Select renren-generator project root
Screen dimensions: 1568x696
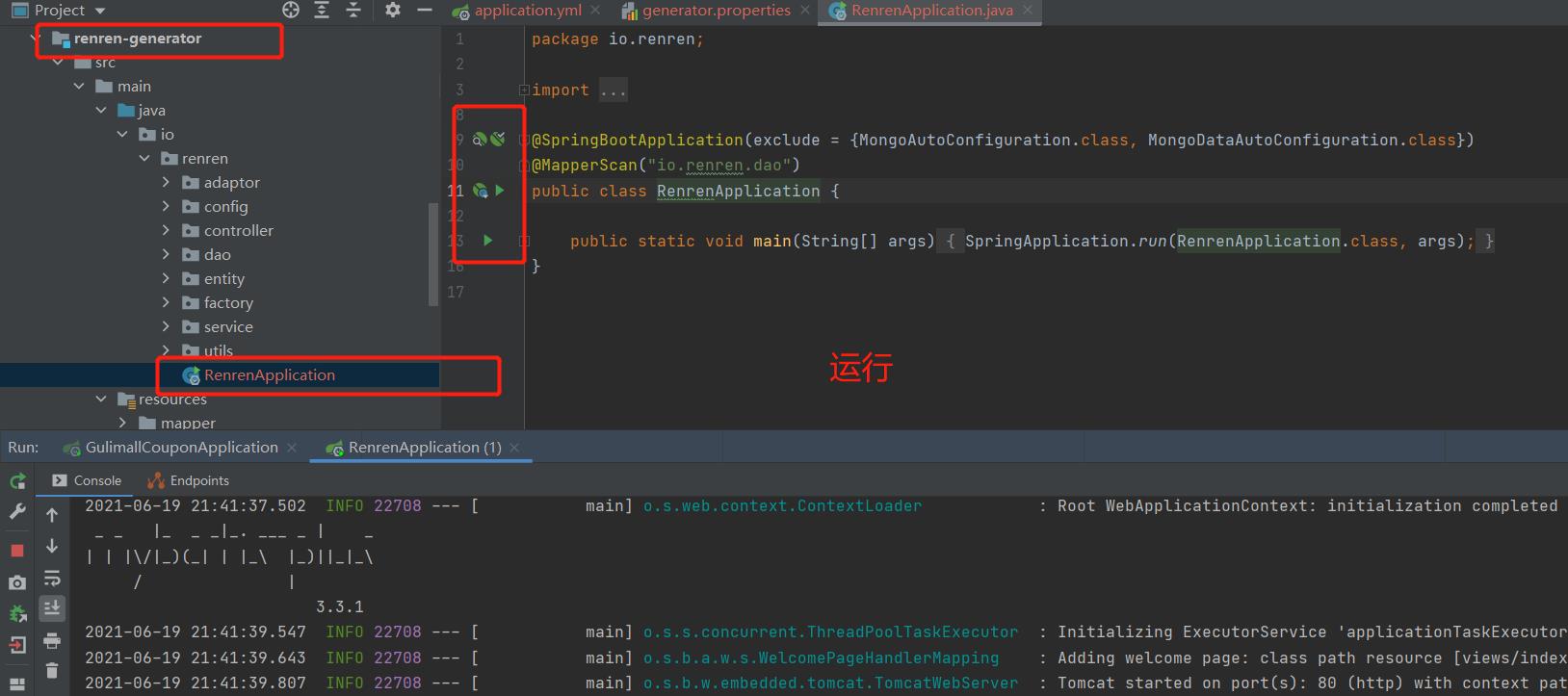coord(138,39)
